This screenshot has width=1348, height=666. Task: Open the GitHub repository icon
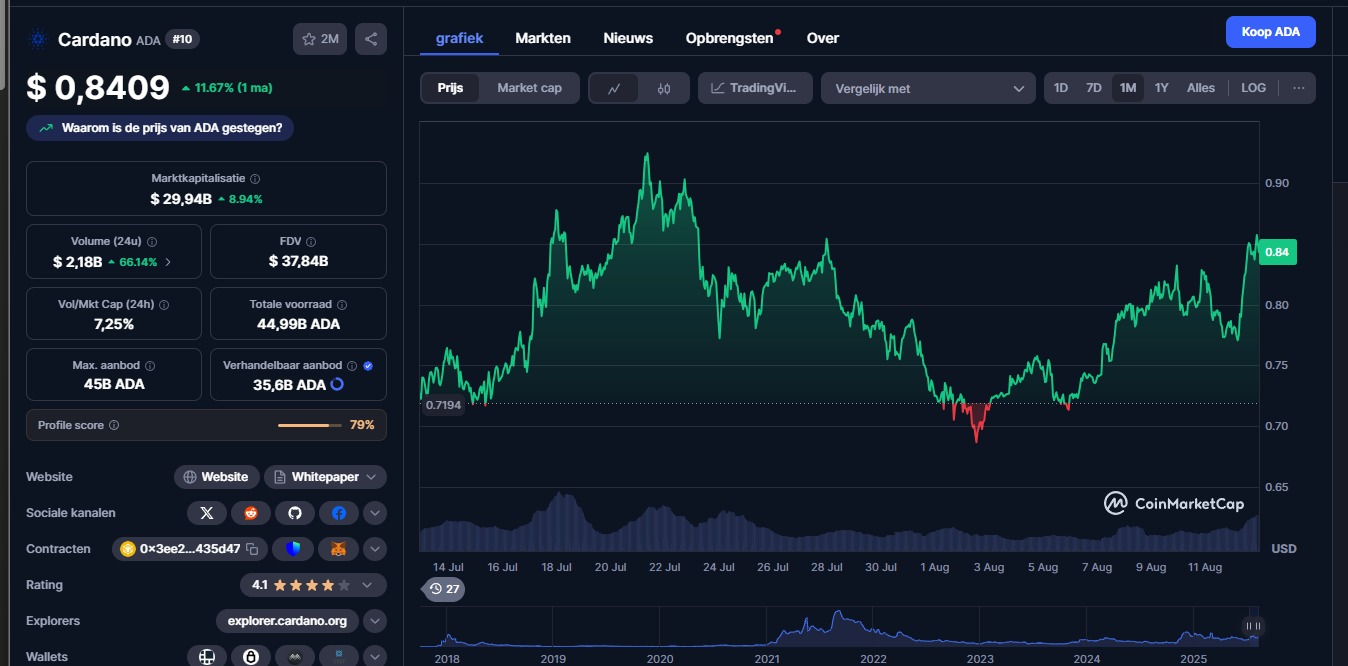pyautogui.click(x=295, y=513)
